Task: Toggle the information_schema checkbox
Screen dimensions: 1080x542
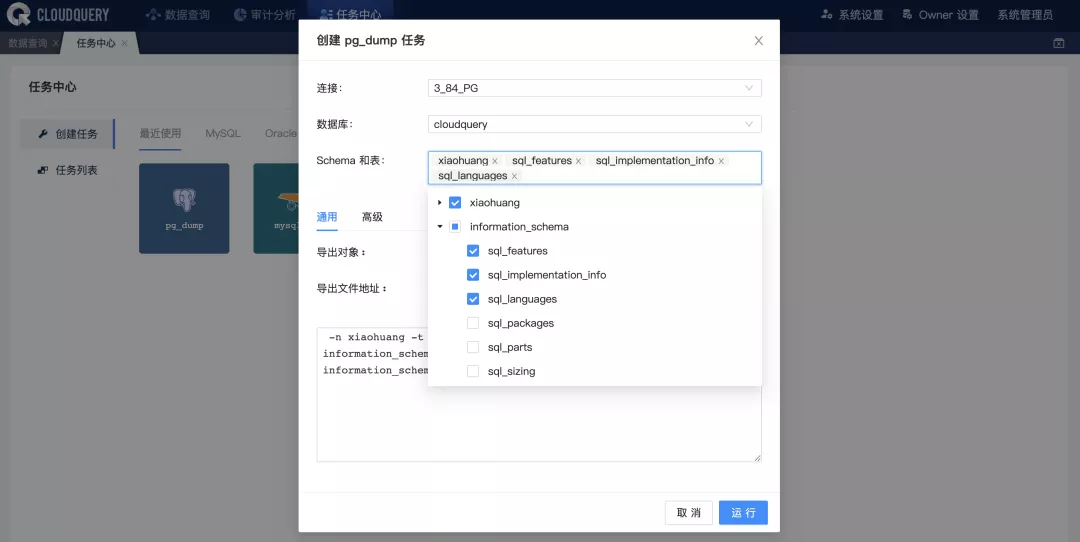Action: pyautogui.click(x=455, y=227)
